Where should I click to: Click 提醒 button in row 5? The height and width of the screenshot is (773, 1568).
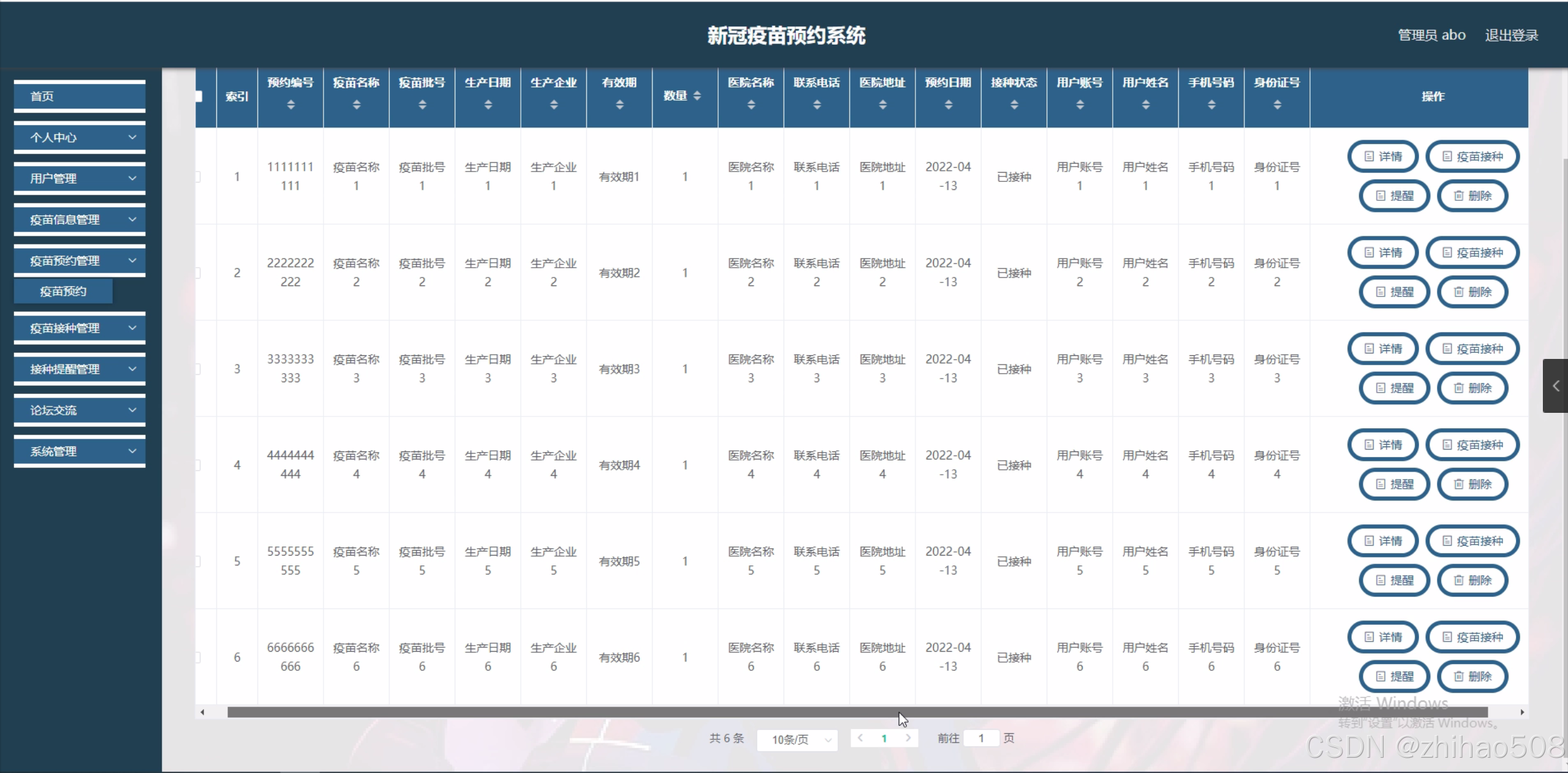click(x=1394, y=581)
